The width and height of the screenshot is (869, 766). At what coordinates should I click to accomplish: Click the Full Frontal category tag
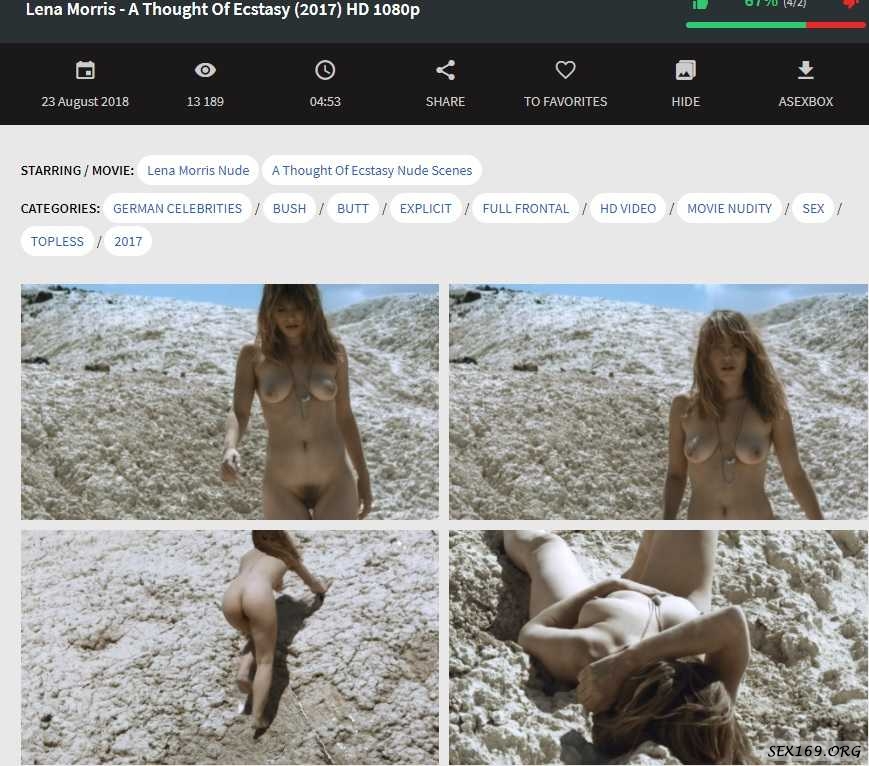(x=525, y=208)
